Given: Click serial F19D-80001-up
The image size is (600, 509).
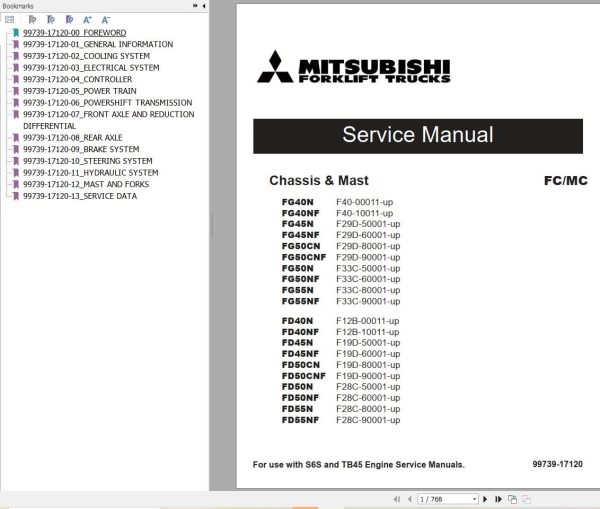Looking at the screenshot, I should [x=368, y=364].
